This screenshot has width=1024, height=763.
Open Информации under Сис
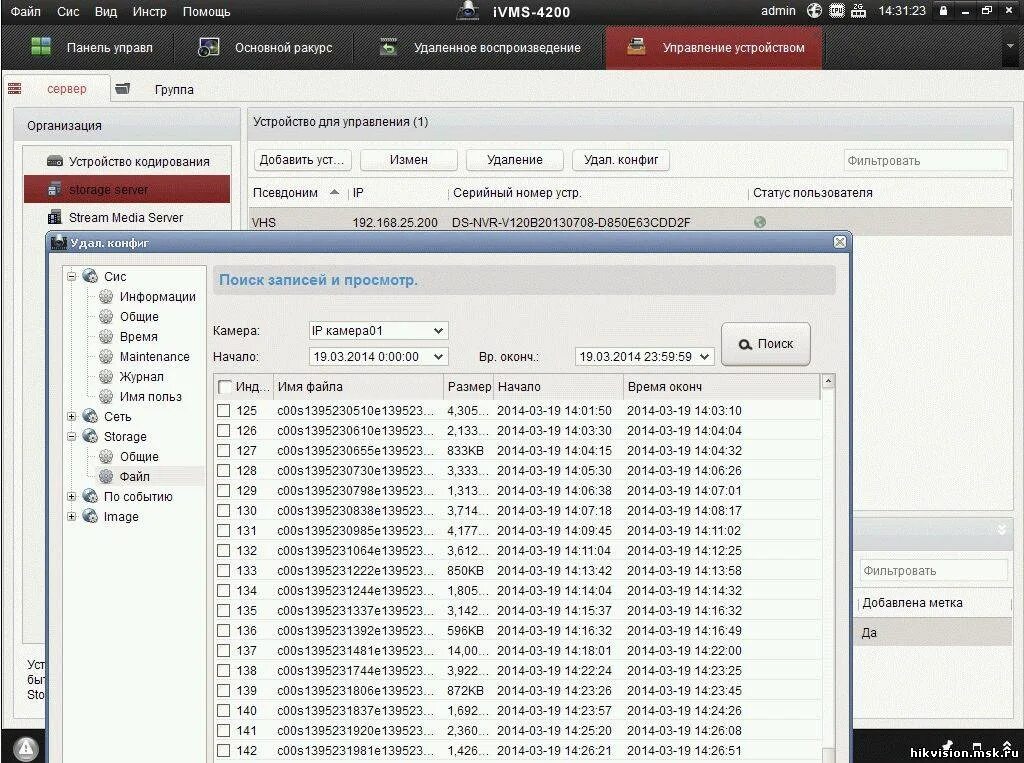[157, 297]
